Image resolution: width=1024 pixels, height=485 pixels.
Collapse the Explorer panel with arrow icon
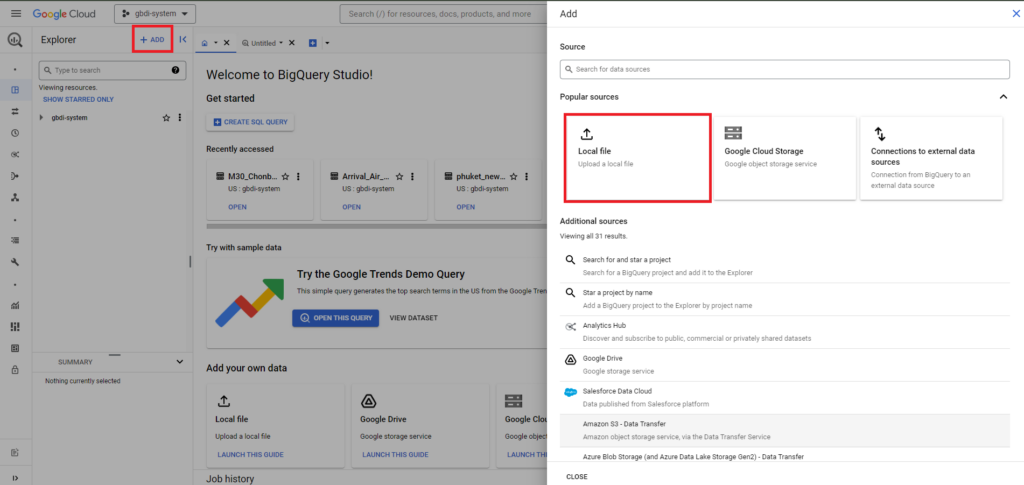[183, 40]
